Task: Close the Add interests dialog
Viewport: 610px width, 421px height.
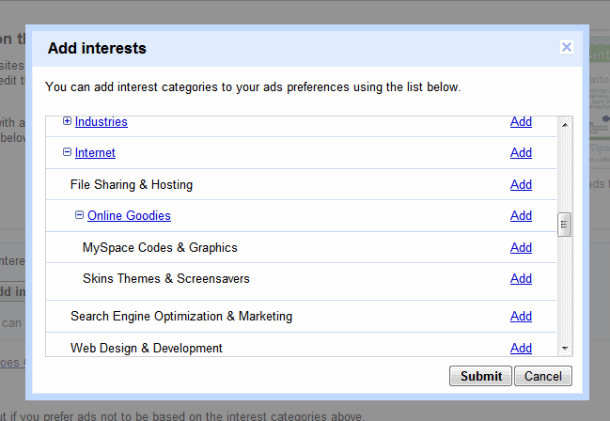Action: [x=566, y=47]
